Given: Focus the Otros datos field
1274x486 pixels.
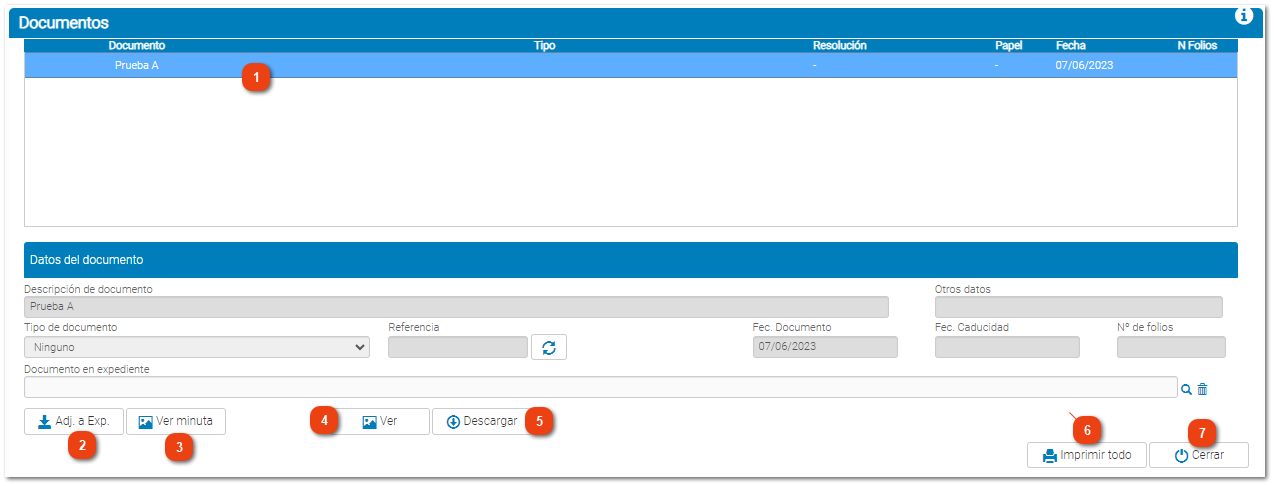Looking at the screenshot, I should tap(1079, 307).
